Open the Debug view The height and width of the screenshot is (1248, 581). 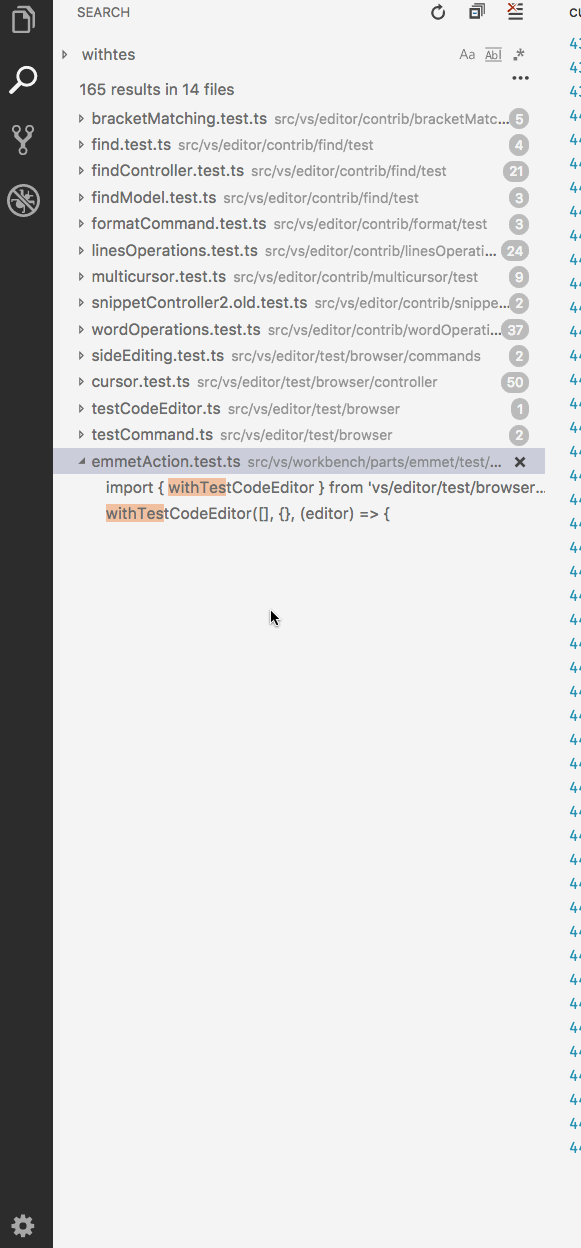pos(23,201)
